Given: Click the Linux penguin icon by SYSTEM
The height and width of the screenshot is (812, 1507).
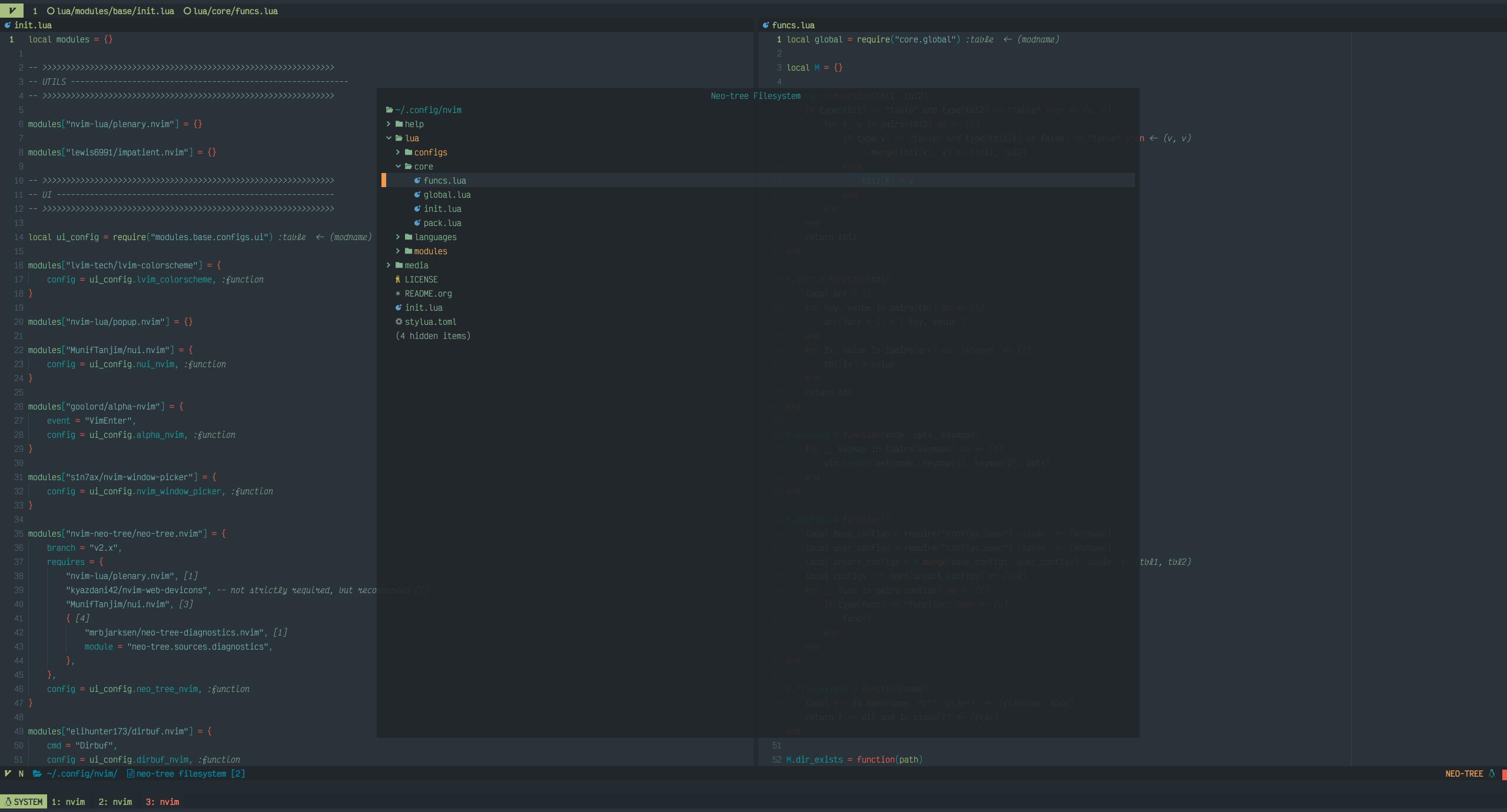Looking at the screenshot, I should point(8,802).
